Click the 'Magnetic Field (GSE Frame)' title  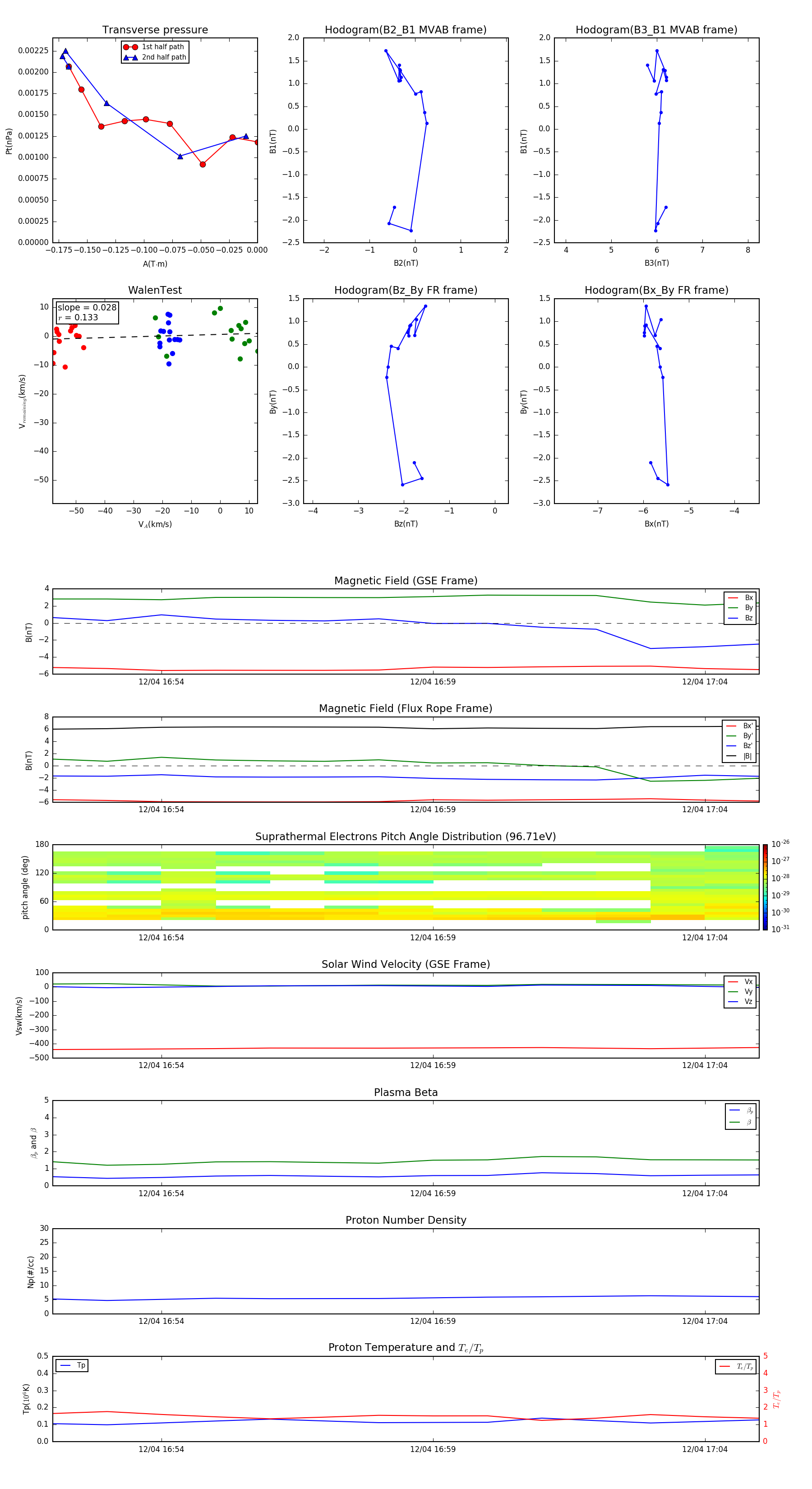[x=406, y=581]
